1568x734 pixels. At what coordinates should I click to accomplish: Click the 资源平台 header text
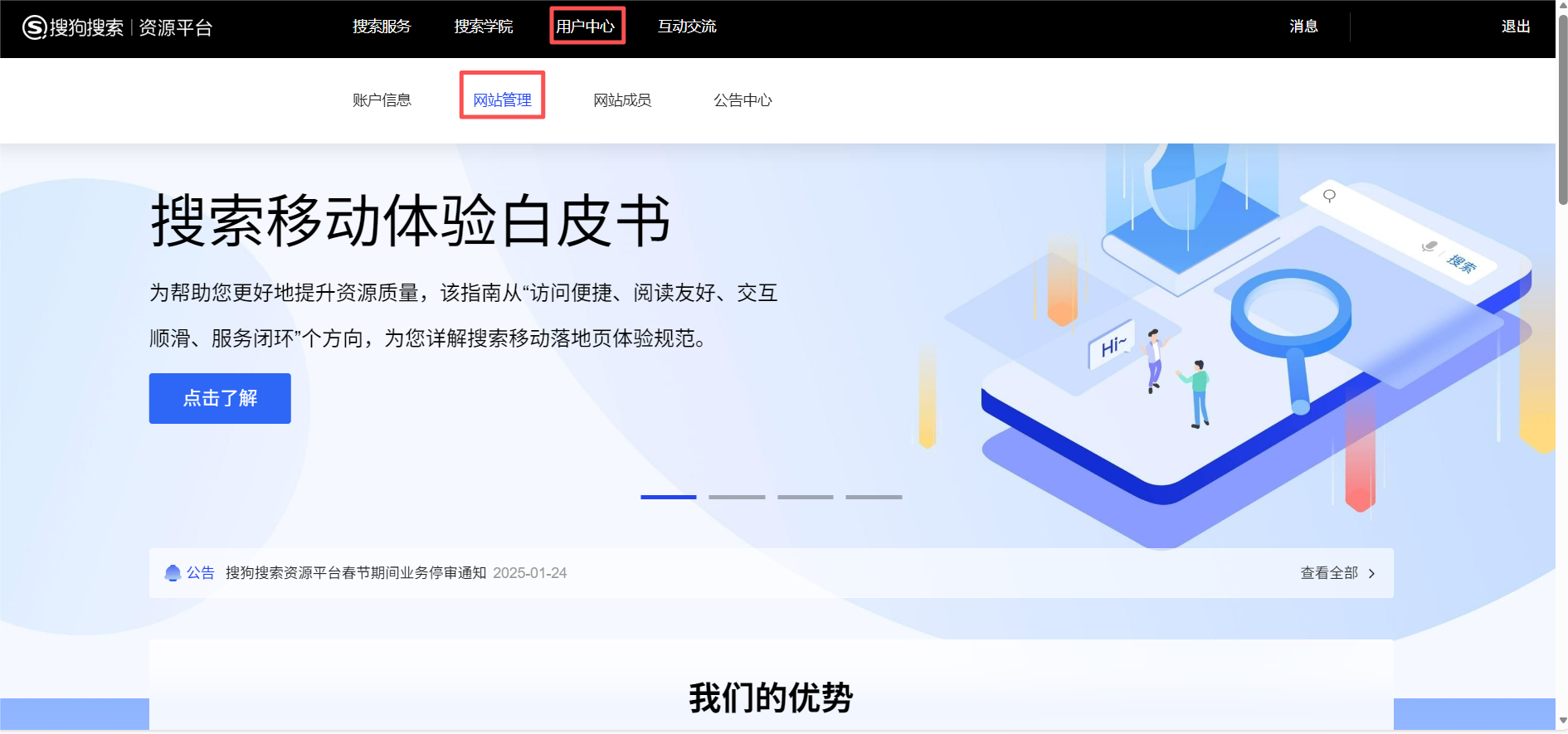176,27
